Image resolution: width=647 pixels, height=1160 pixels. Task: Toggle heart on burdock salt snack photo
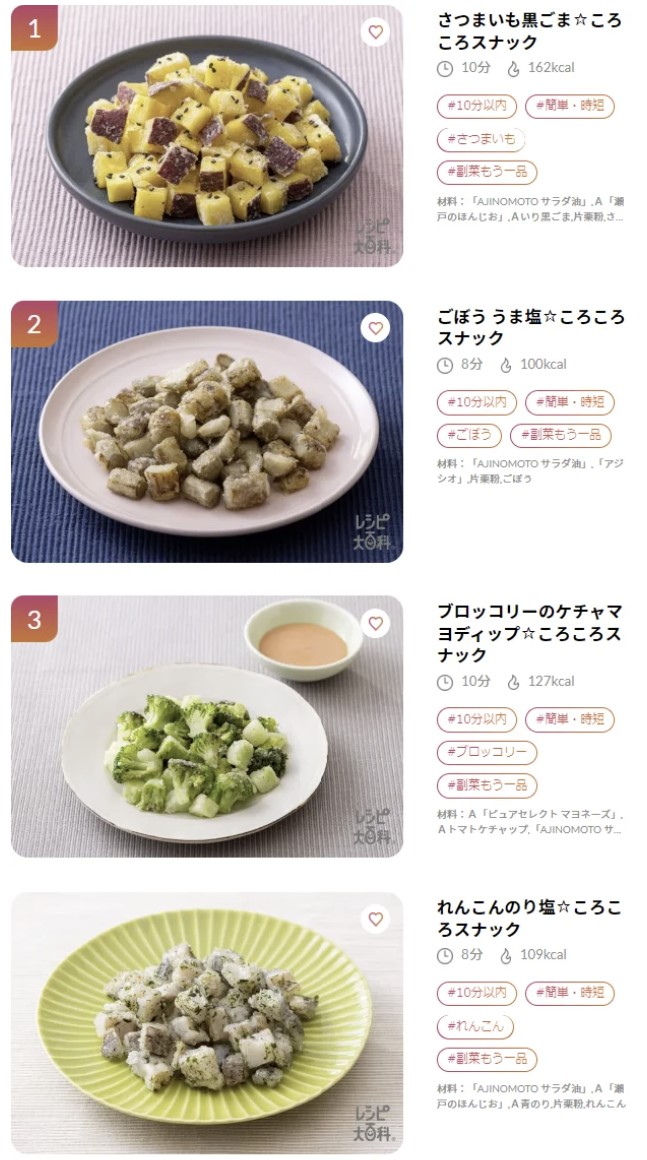point(376,328)
